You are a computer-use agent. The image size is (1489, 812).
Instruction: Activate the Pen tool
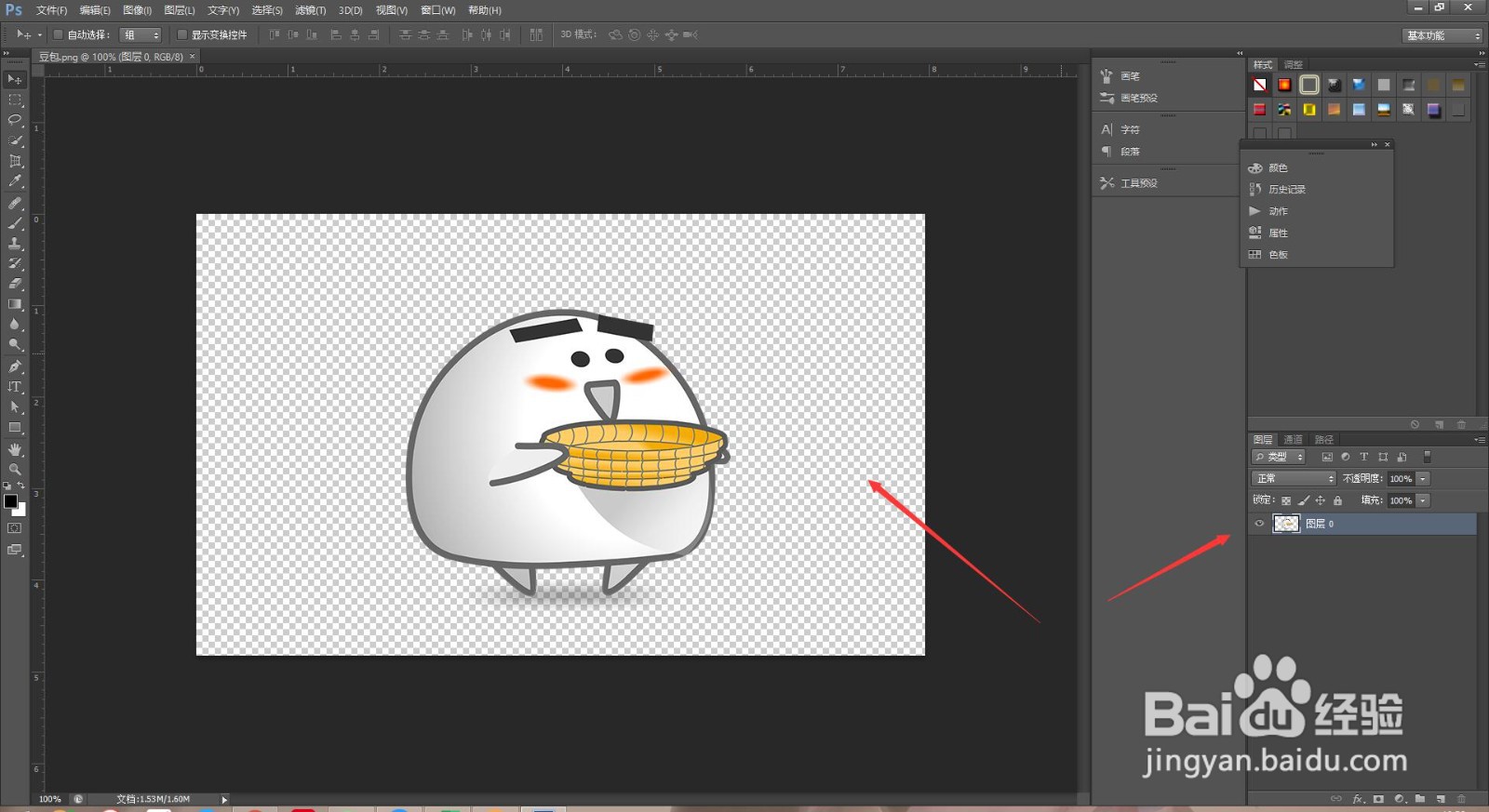(x=15, y=366)
